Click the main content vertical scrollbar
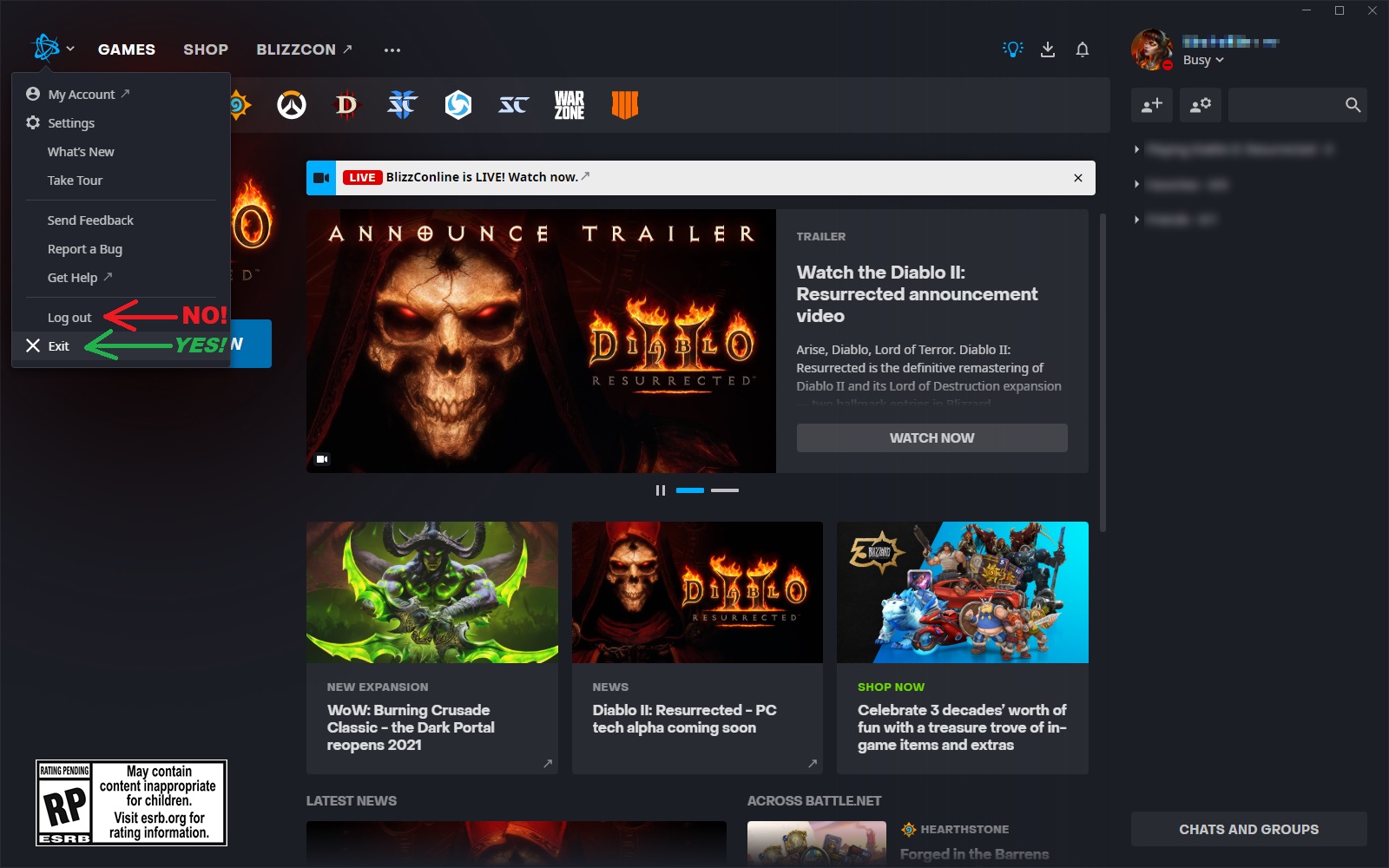This screenshot has height=868, width=1389. 1103,373
